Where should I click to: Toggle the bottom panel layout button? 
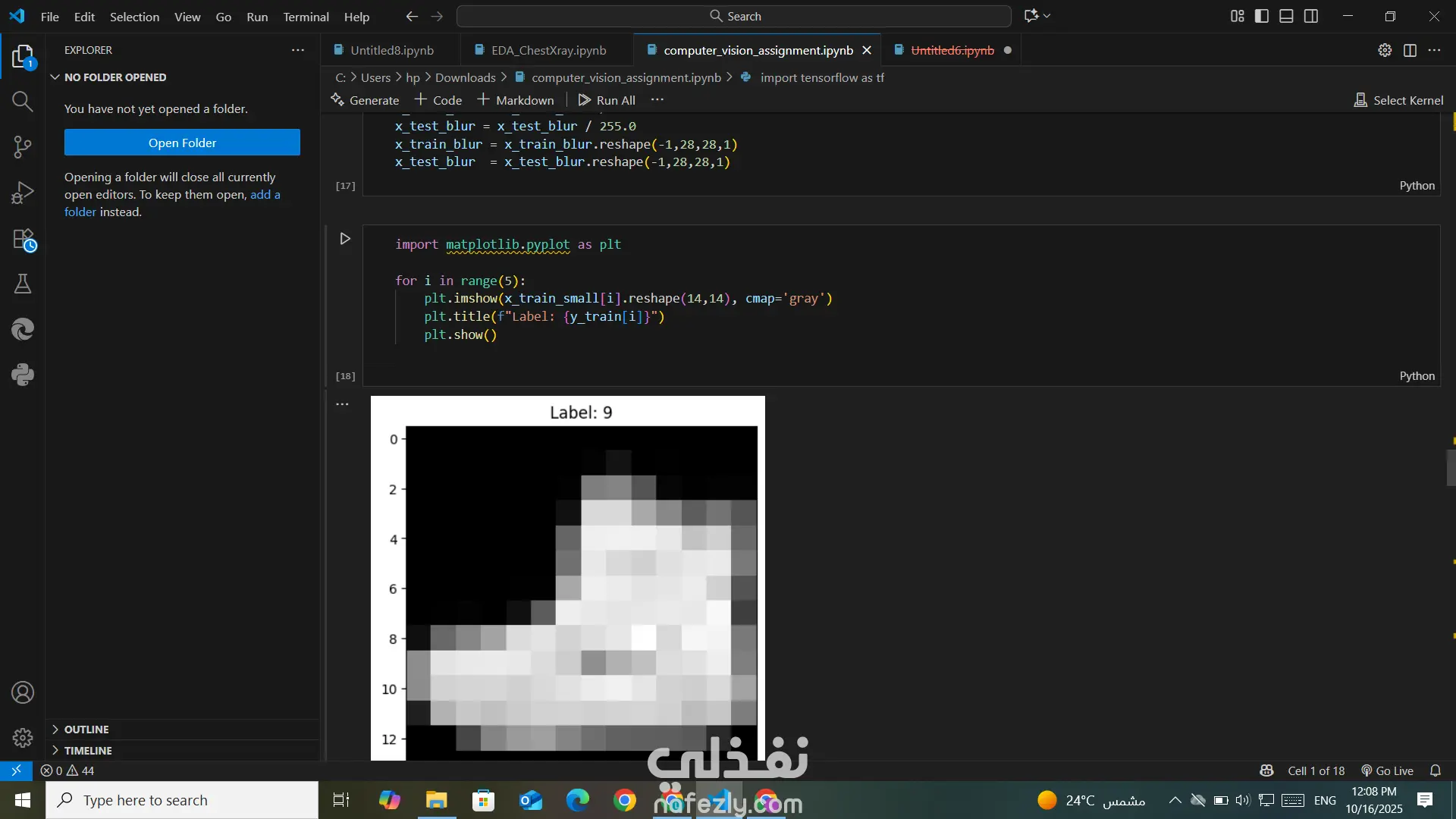1286,16
